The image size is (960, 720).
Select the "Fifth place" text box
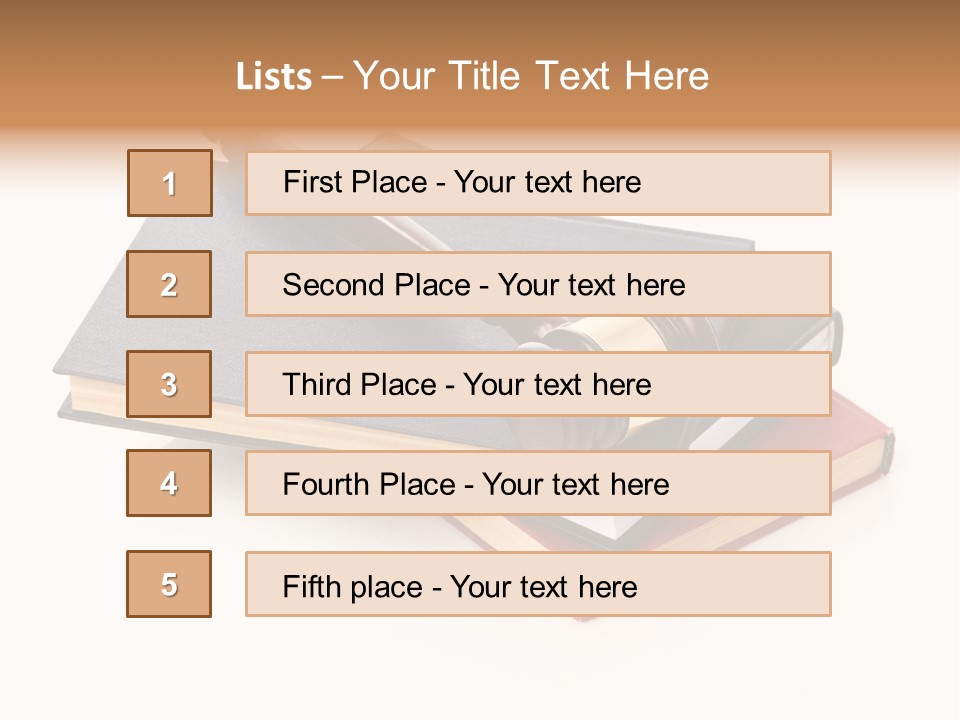(538, 584)
